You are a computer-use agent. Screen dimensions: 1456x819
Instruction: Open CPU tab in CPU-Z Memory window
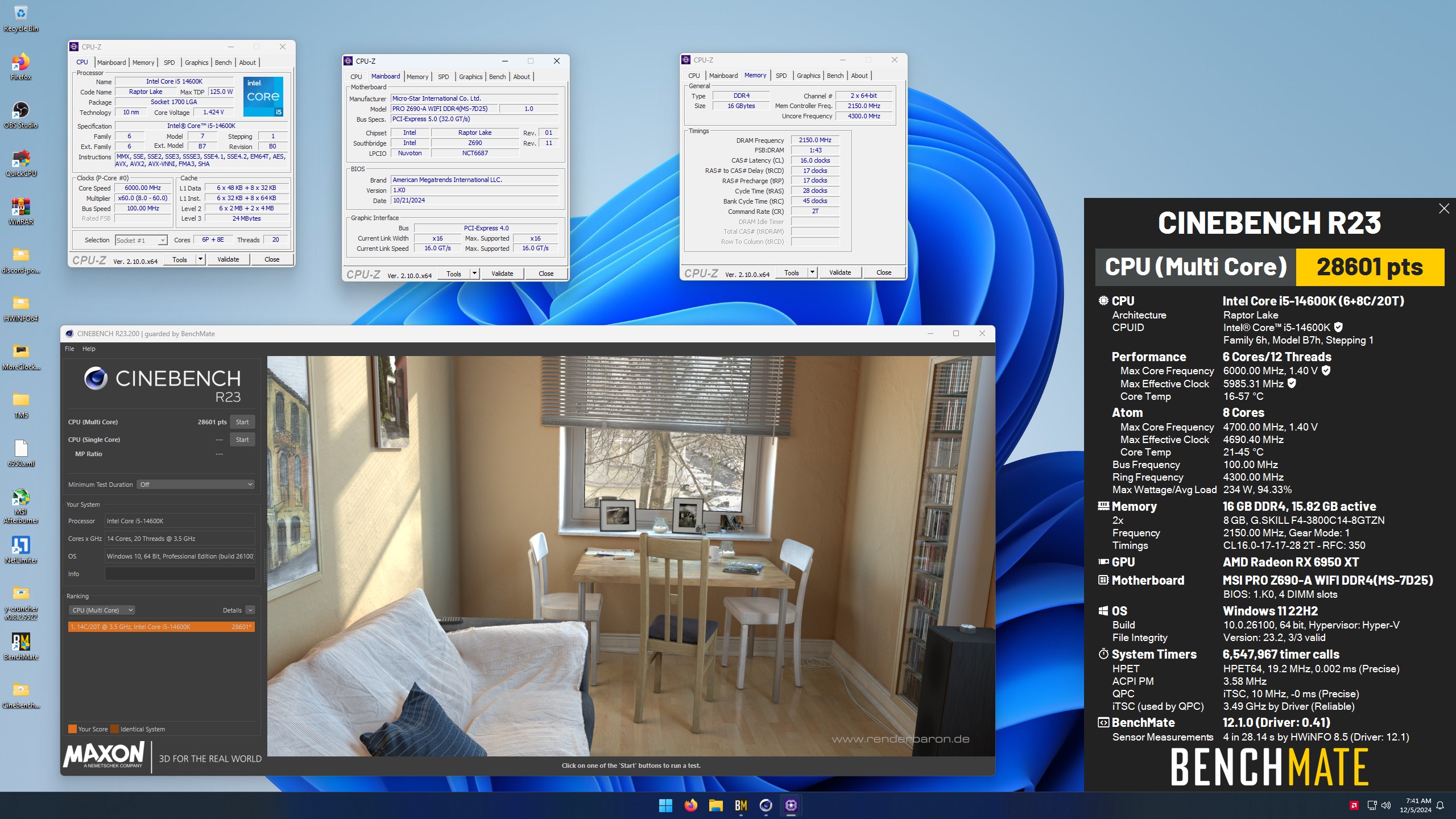coord(694,76)
